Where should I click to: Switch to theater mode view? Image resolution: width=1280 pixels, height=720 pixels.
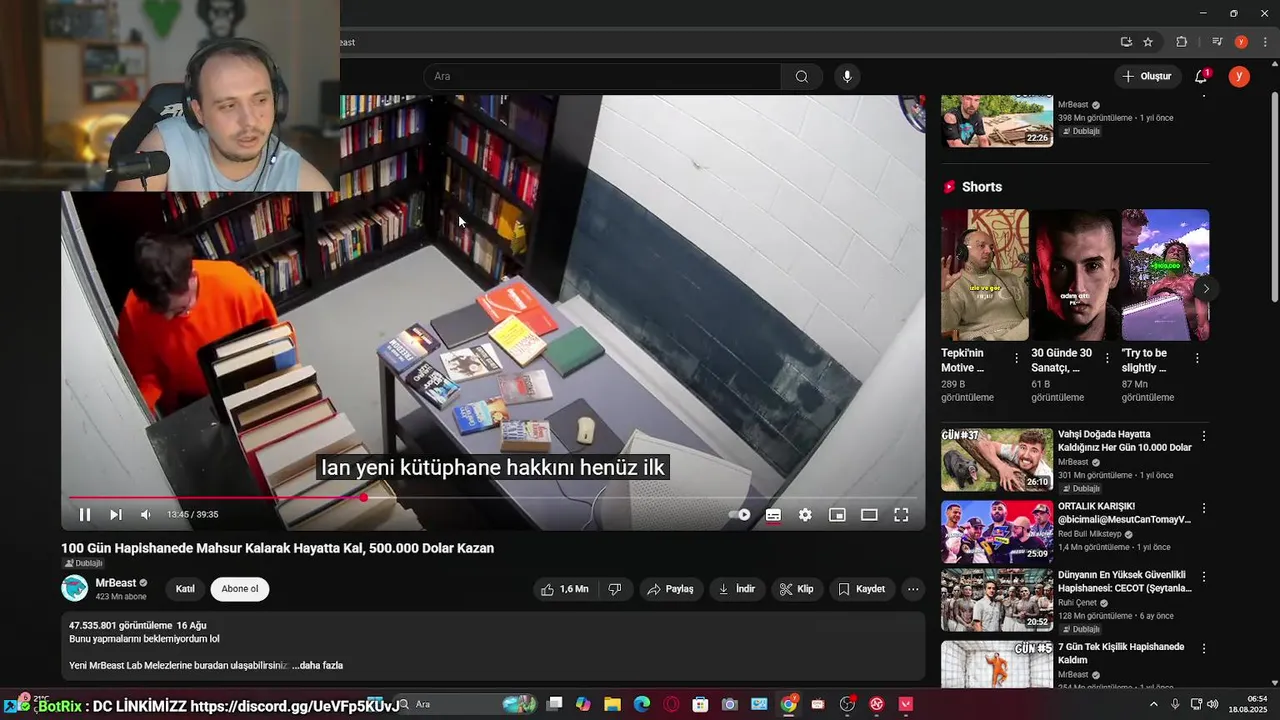(x=869, y=514)
